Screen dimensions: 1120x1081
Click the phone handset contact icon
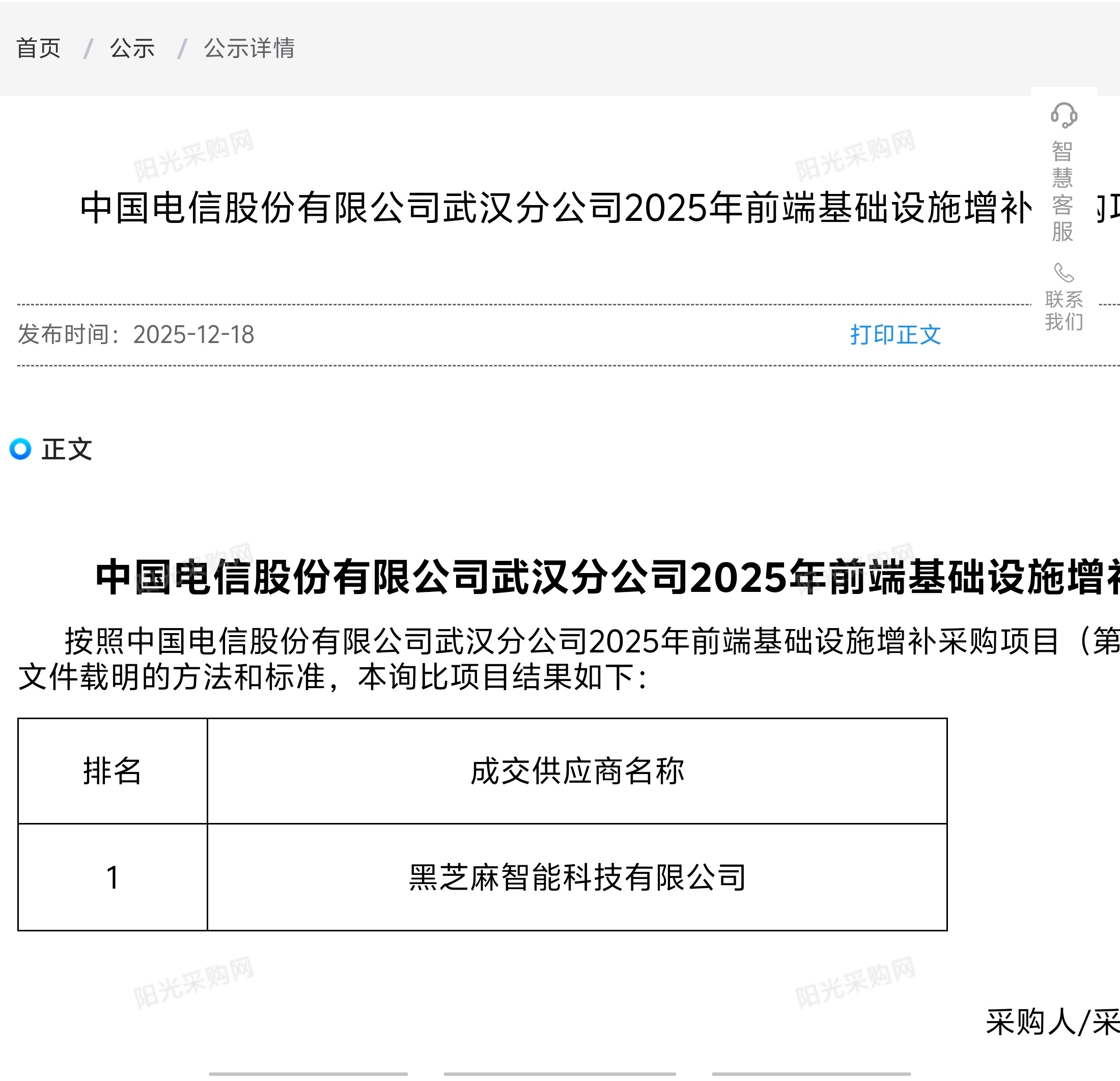[1063, 272]
